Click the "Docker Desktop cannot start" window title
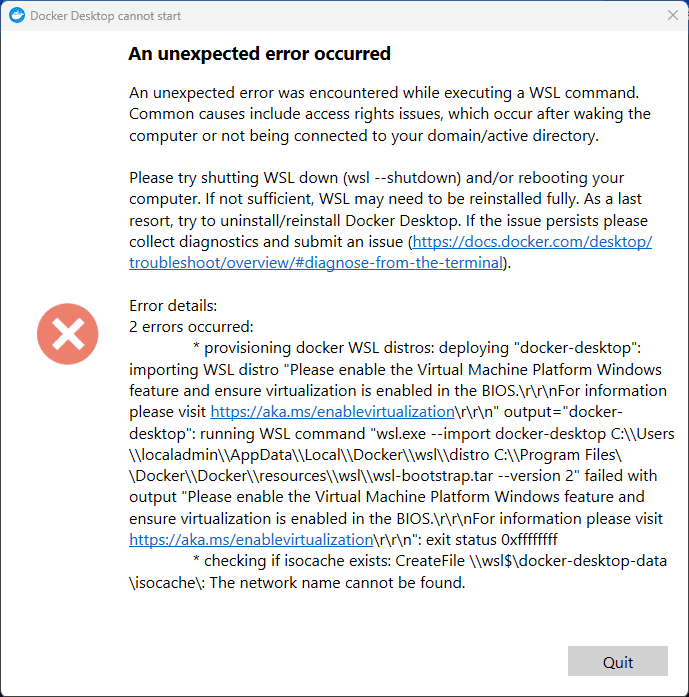This screenshot has height=697, width=689. (x=106, y=16)
